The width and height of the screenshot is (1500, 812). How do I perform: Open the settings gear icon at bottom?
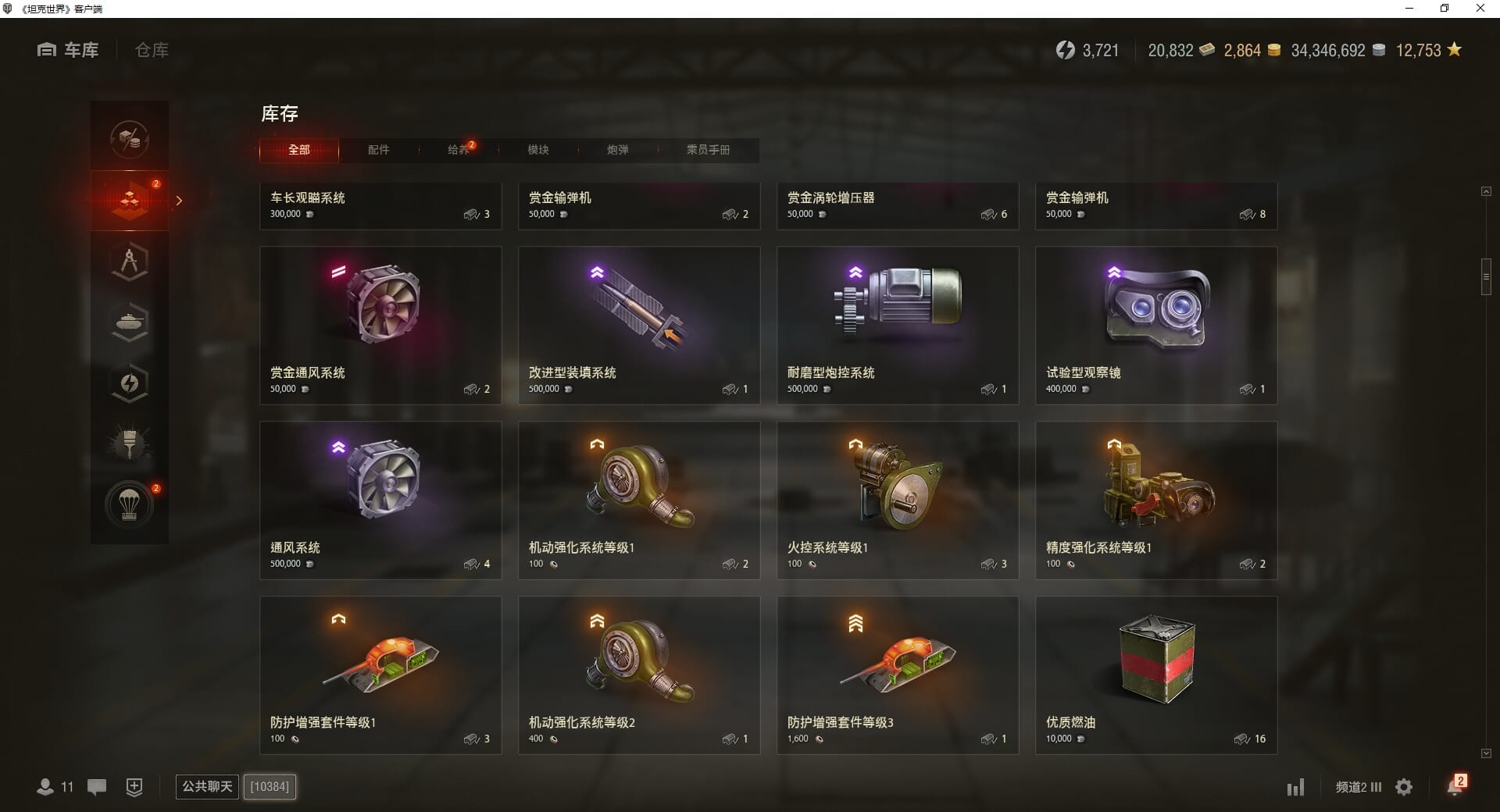tap(1404, 787)
